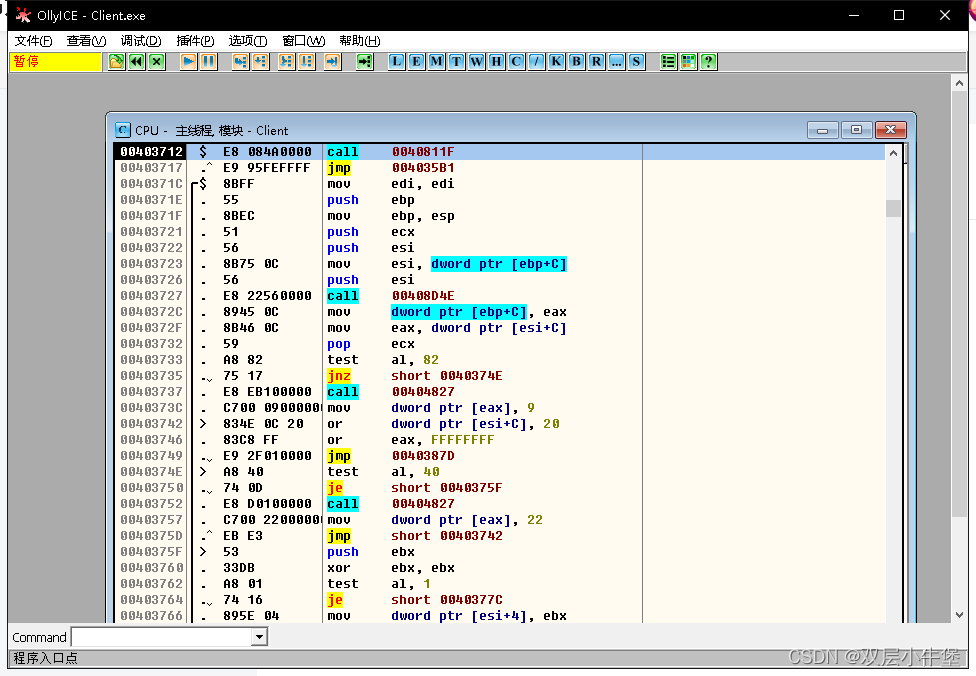Click the Help question mark icon
Image resolution: width=976 pixels, height=676 pixels.
[x=708, y=62]
